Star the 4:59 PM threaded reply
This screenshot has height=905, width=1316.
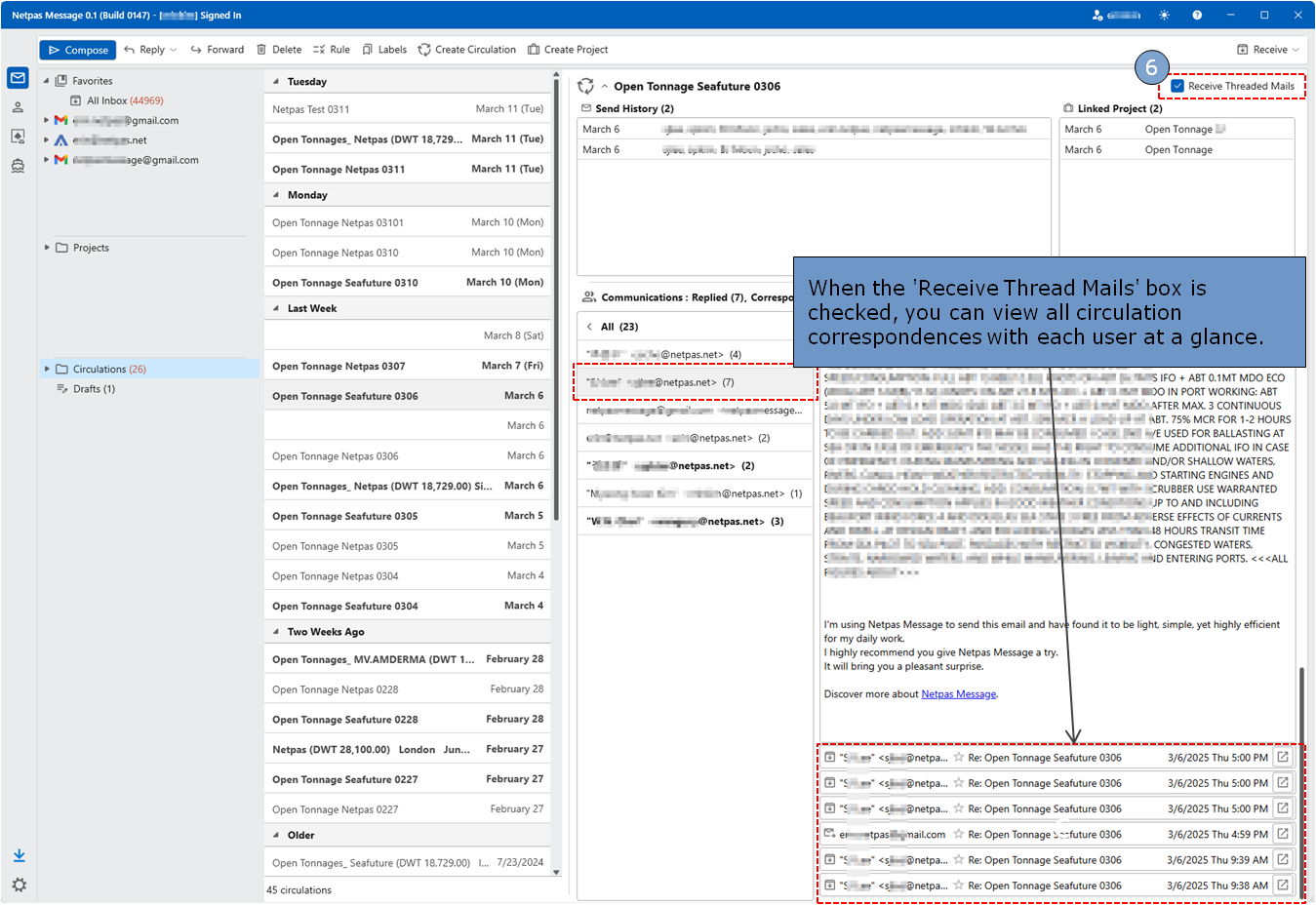959,835
